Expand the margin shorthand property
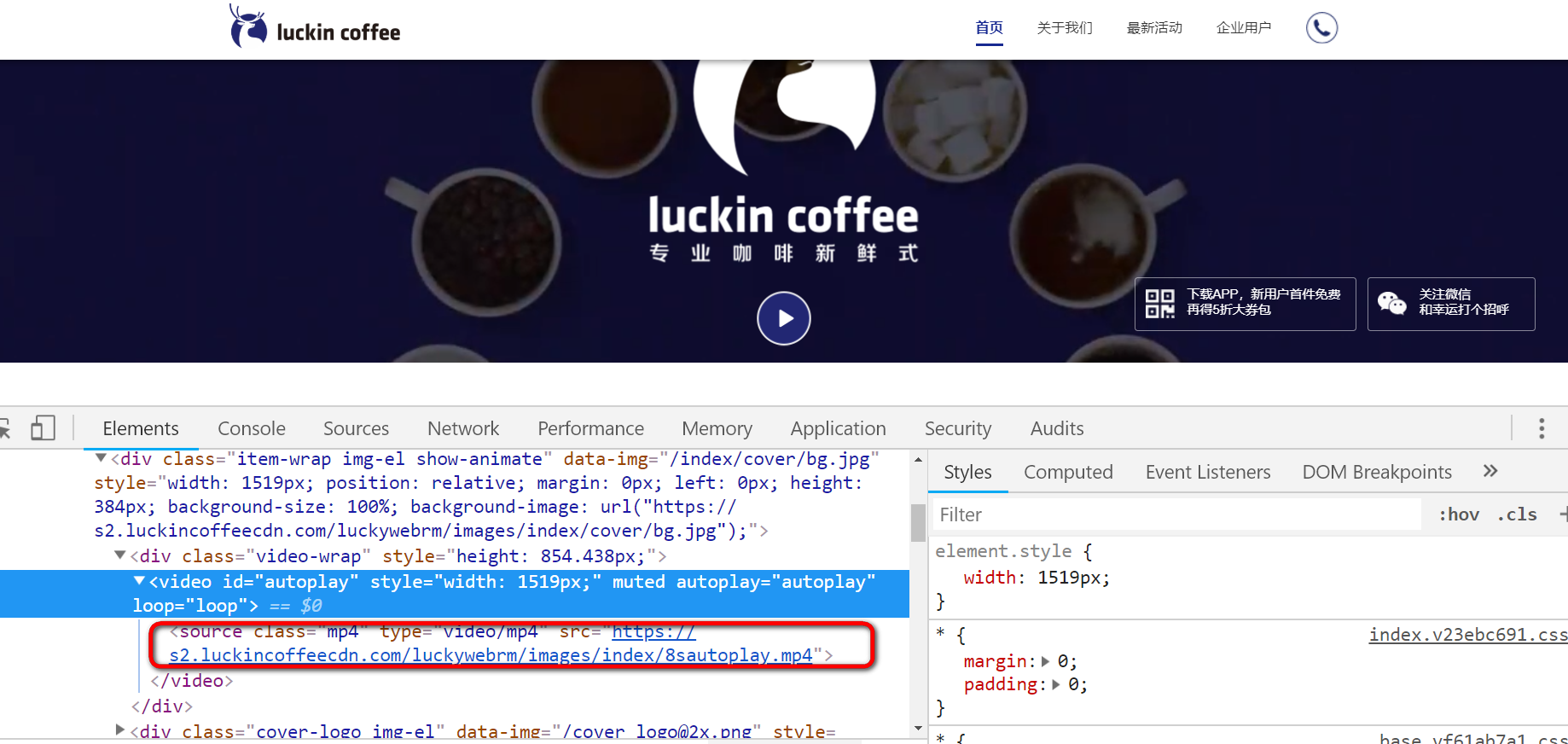The height and width of the screenshot is (744, 1568). (1045, 661)
